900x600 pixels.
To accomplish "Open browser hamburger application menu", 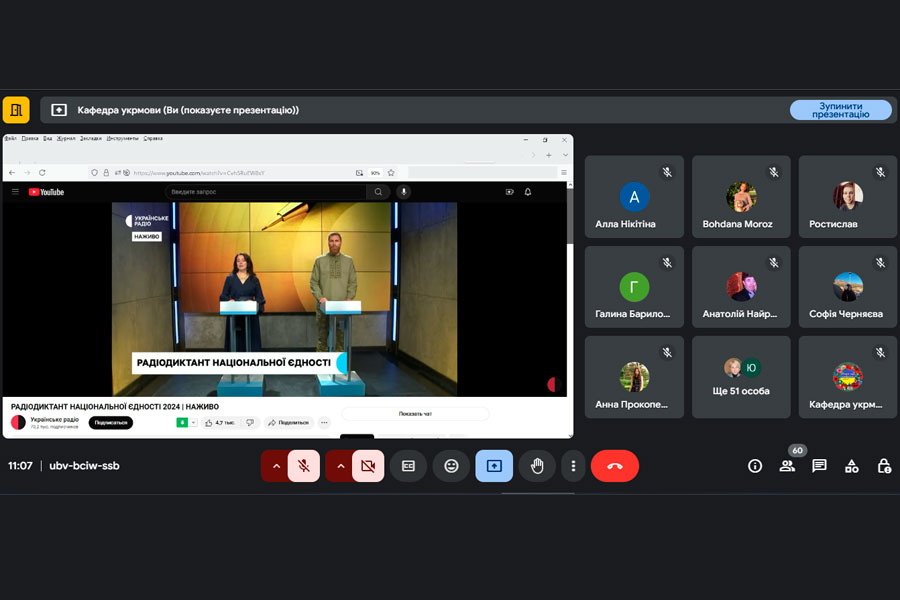I will 564,173.
